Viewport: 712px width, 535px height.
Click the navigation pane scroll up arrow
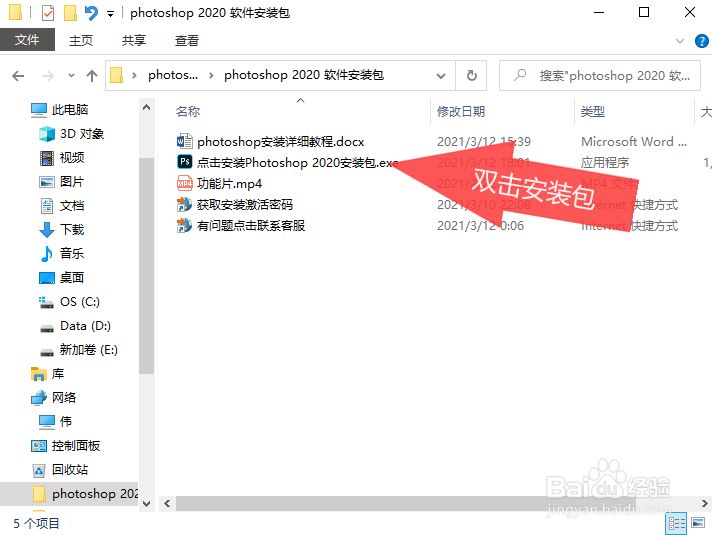pos(146,108)
